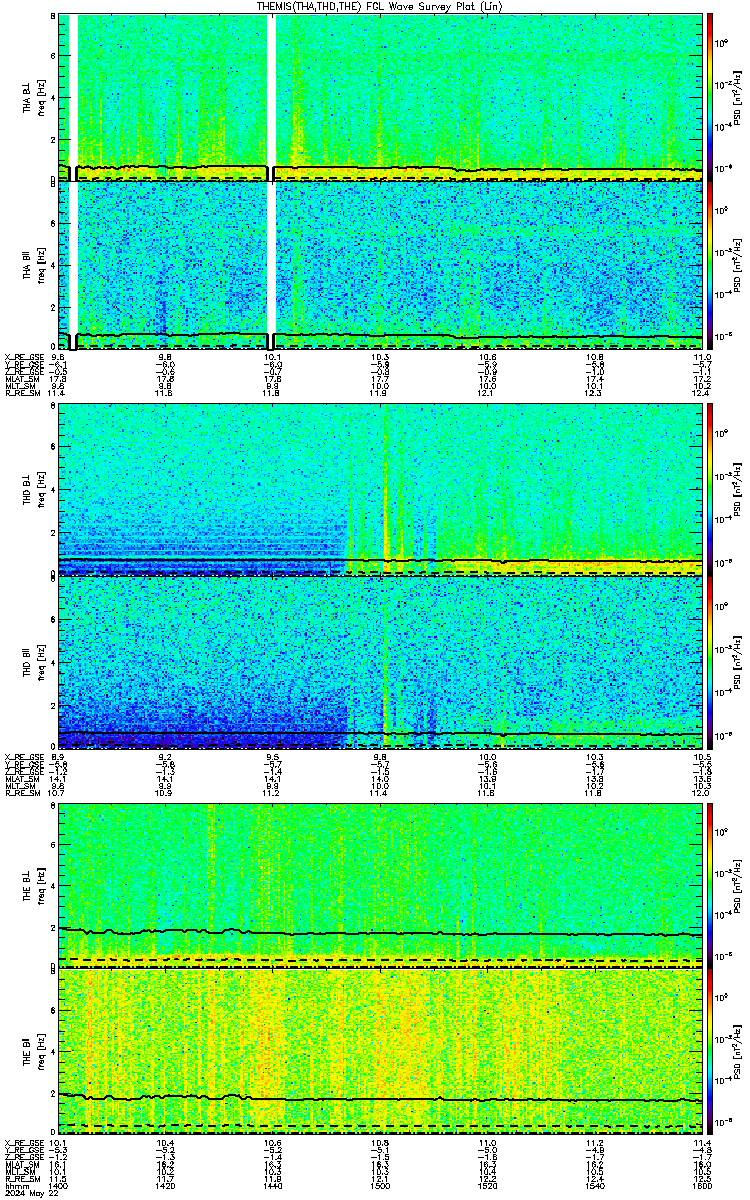Click the color bar beside the THA B⊥ panel
The image size is (750, 1200).
coord(710,96)
